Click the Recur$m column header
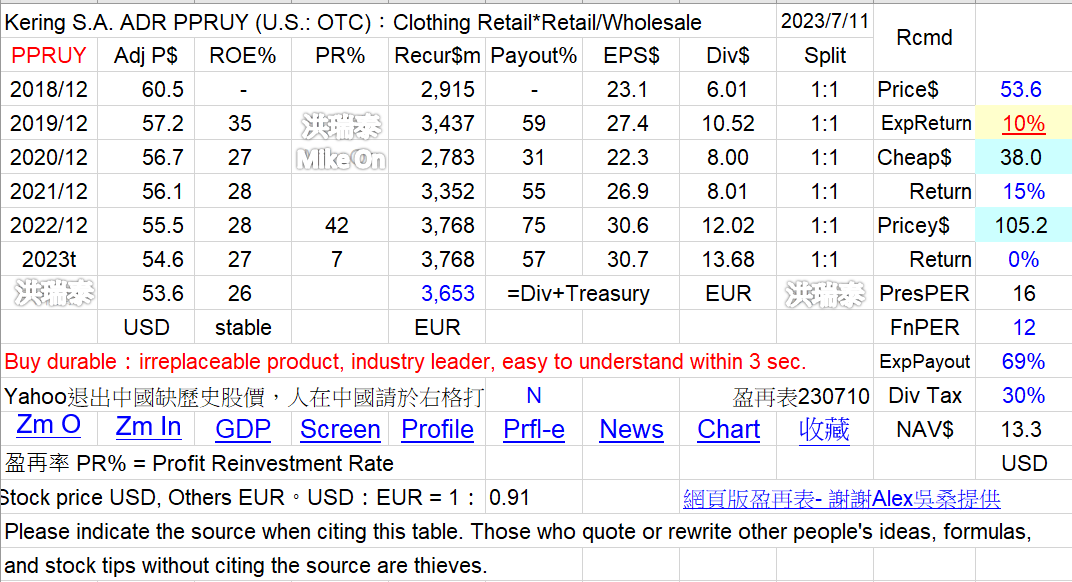Screen dimensions: 1072x582 438,55
